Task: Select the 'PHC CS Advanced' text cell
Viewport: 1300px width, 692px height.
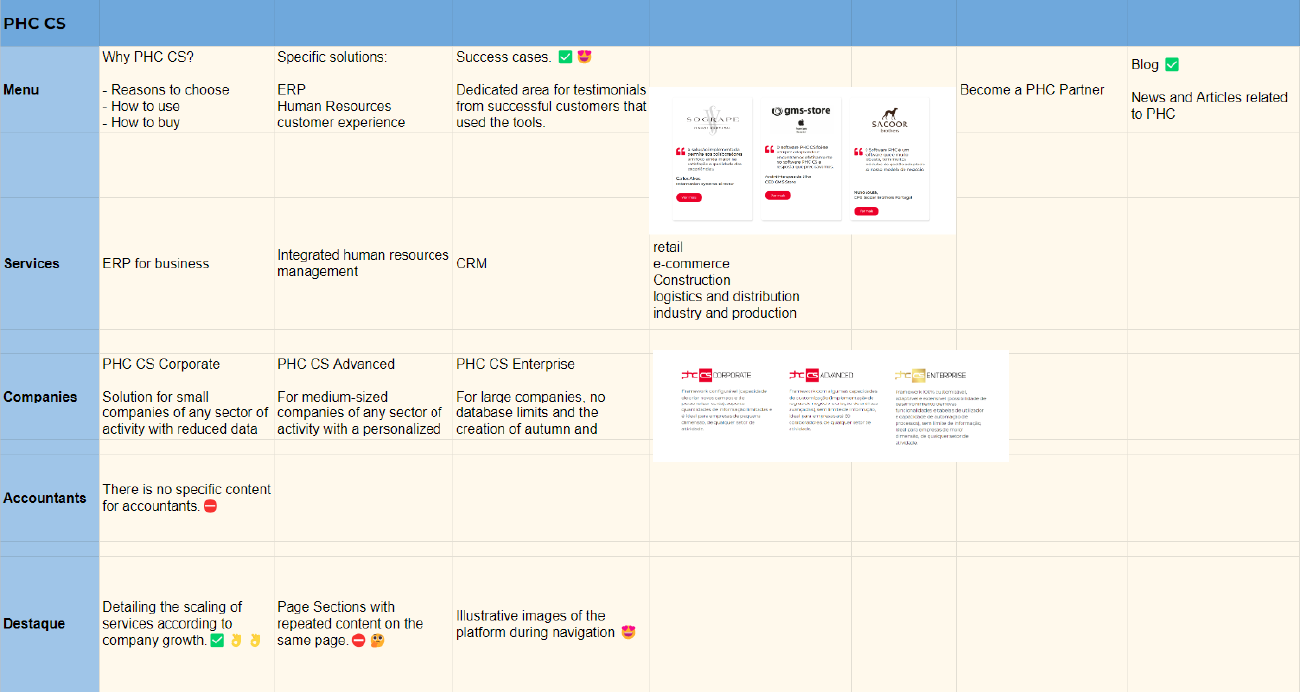Action: [x=363, y=396]
